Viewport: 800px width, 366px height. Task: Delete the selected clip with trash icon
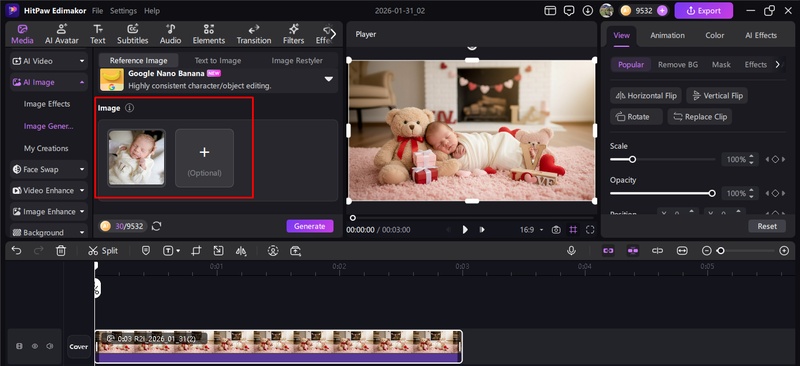[x=61, y=251]
